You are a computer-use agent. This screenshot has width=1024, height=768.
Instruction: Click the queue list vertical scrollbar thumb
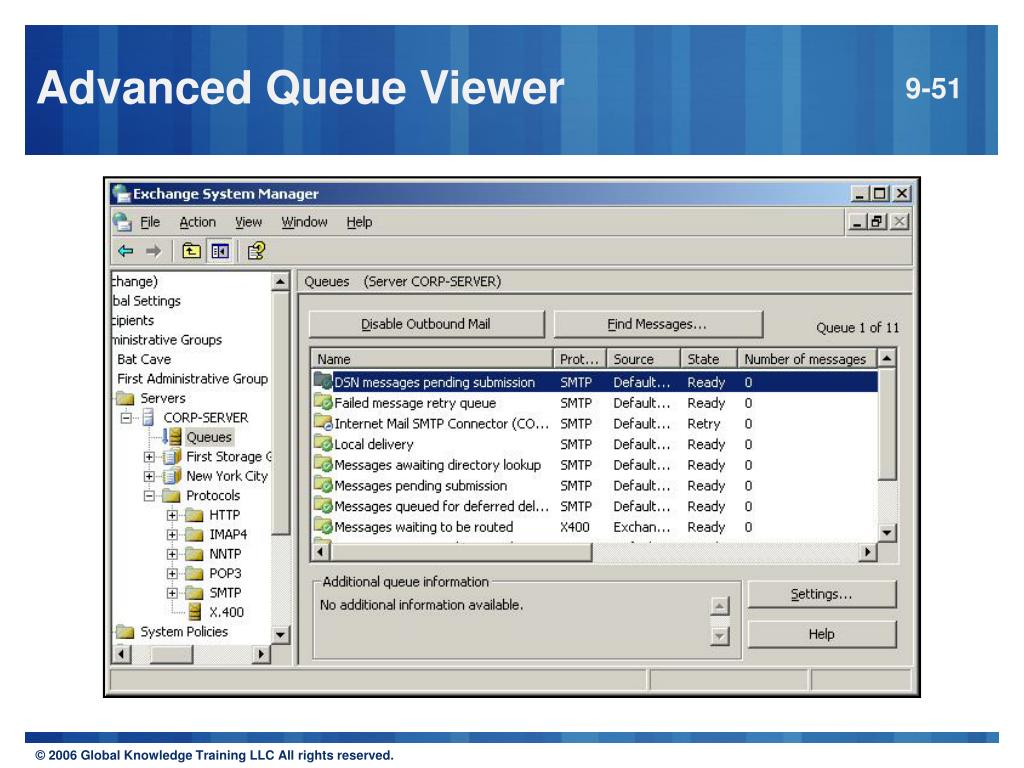[887, 424]
